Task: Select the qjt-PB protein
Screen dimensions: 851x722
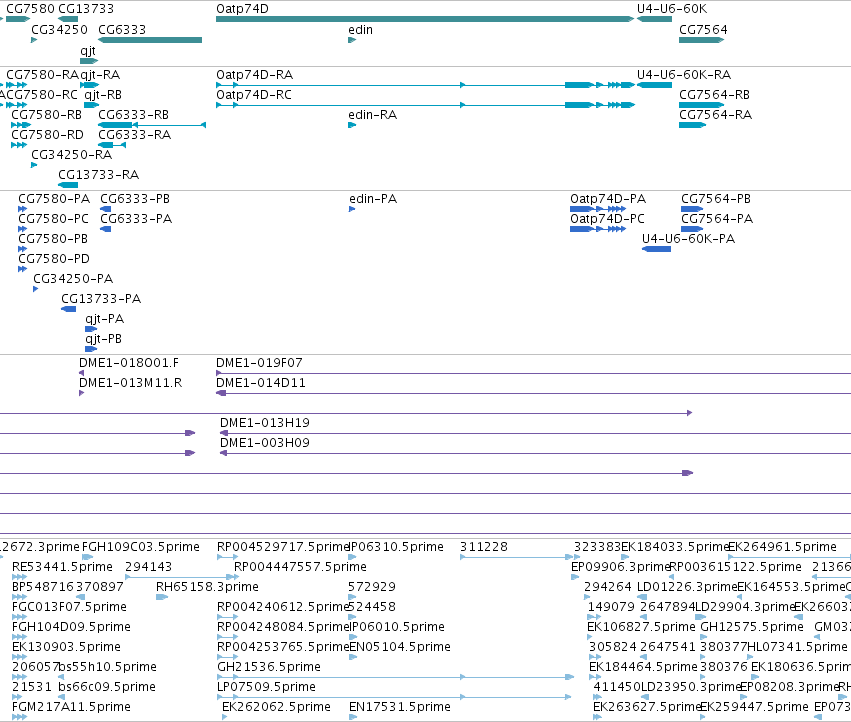Action: click(x=91, y=350)
